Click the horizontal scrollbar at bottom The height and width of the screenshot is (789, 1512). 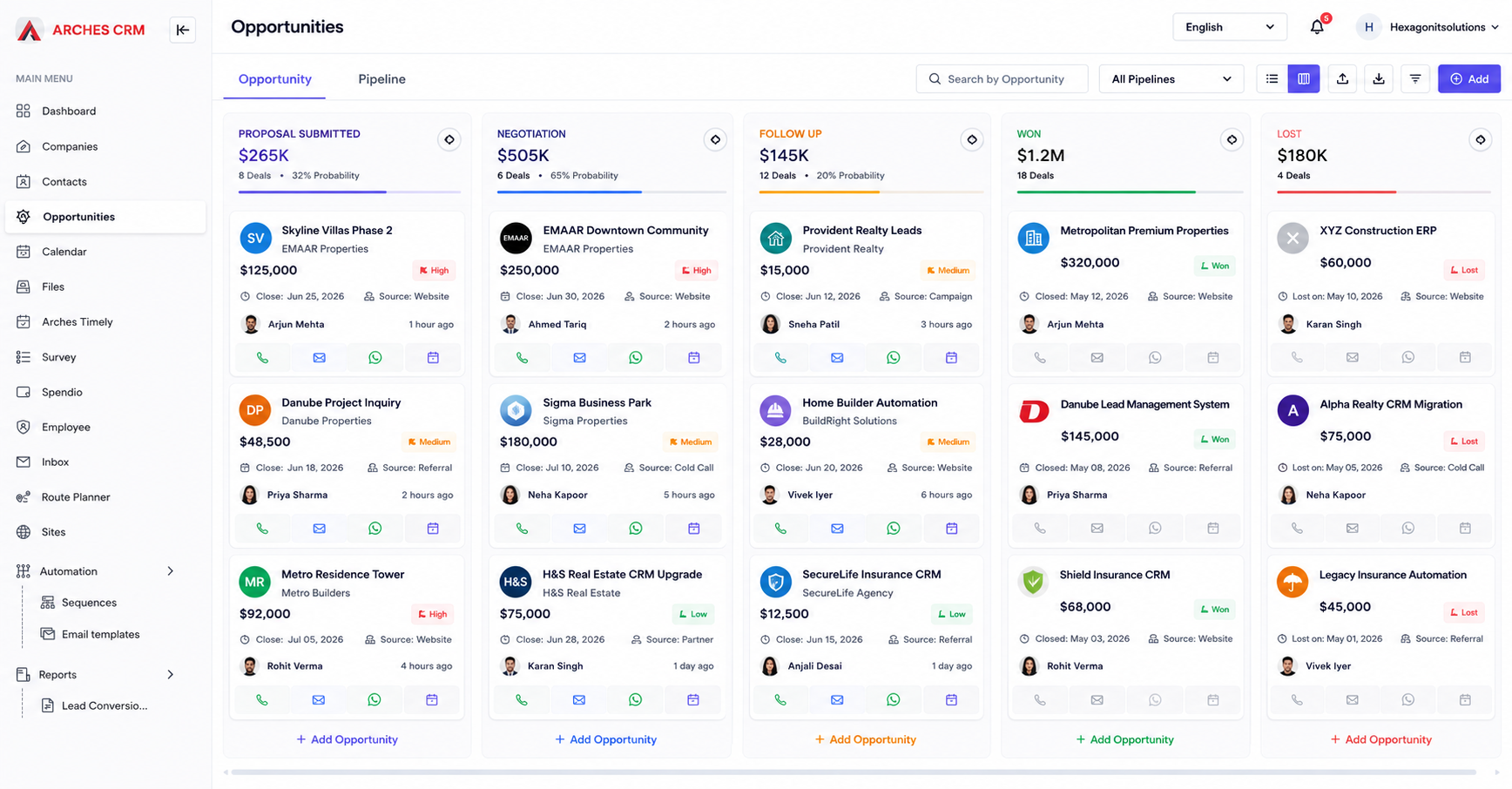point(854,772)
